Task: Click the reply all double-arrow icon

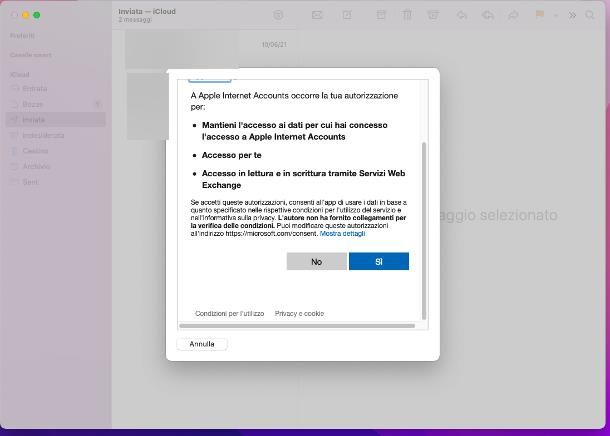Action: pyautogui.click(x=487, y=15)
